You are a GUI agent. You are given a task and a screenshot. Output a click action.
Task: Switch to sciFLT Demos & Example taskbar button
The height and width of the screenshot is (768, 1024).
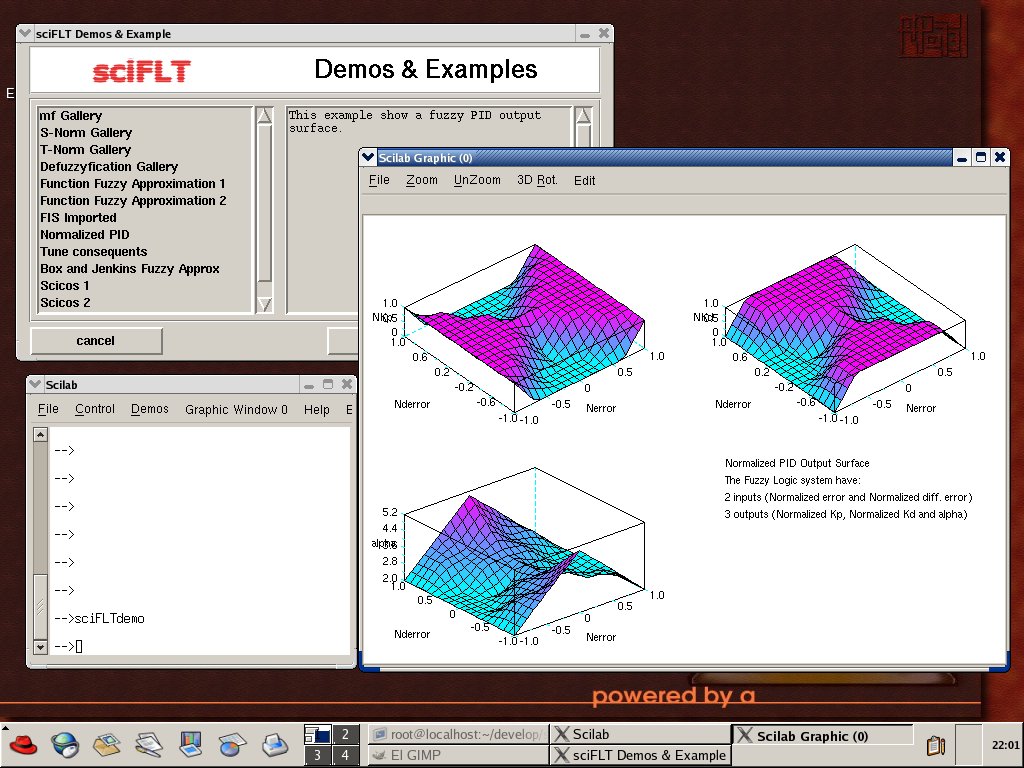coord(639,756)
